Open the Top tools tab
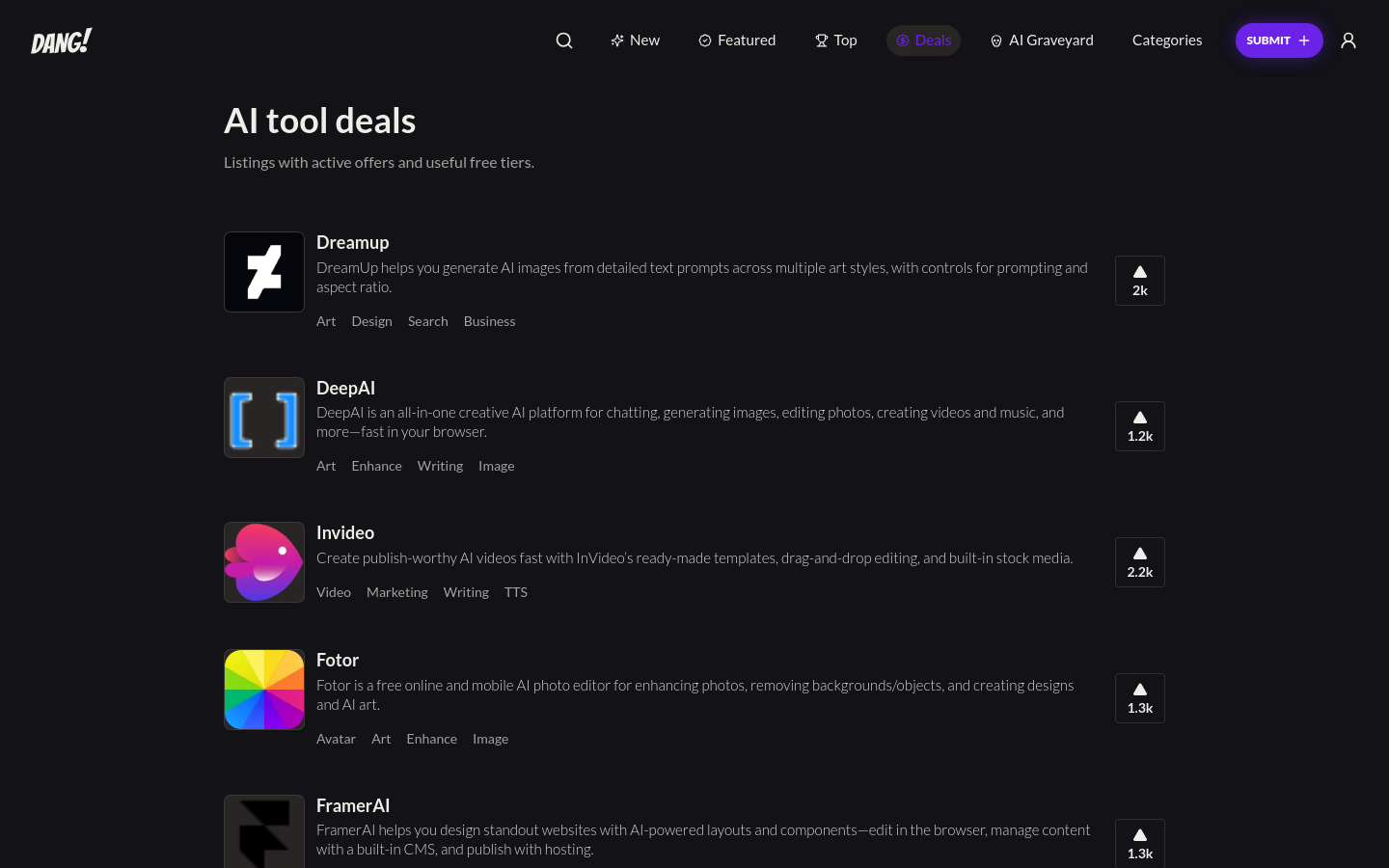The height and width of the screenshot is (868, 1389). tap(835, 41)
